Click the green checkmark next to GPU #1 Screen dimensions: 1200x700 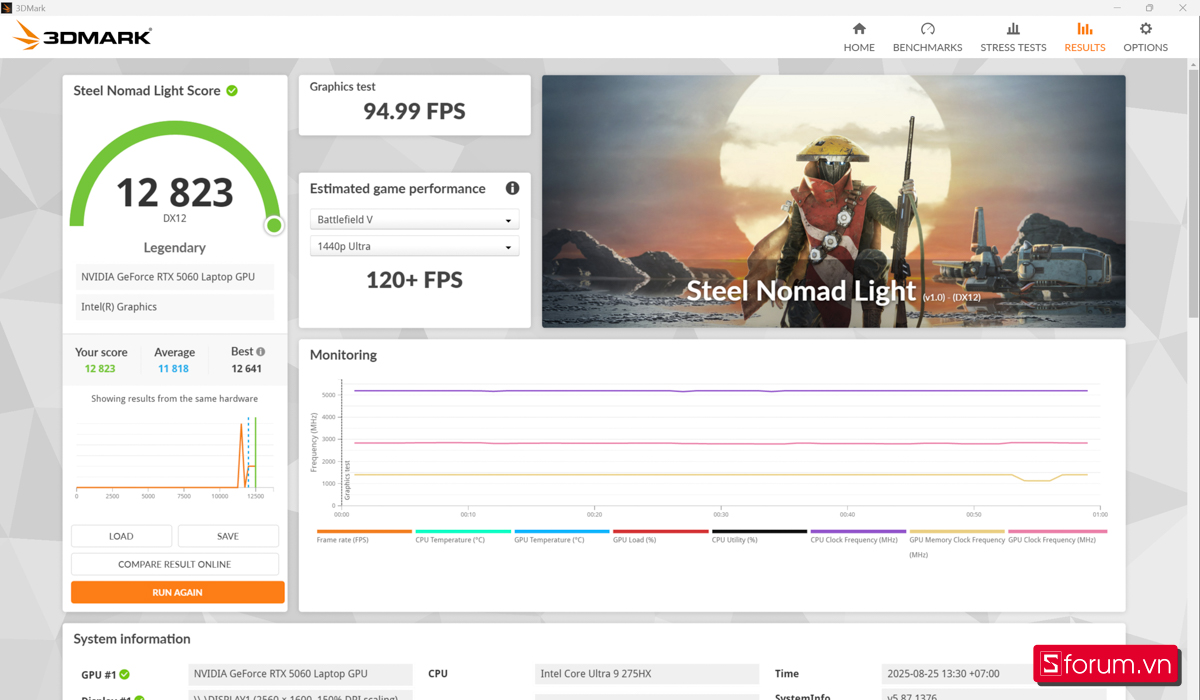pos(123,674)
